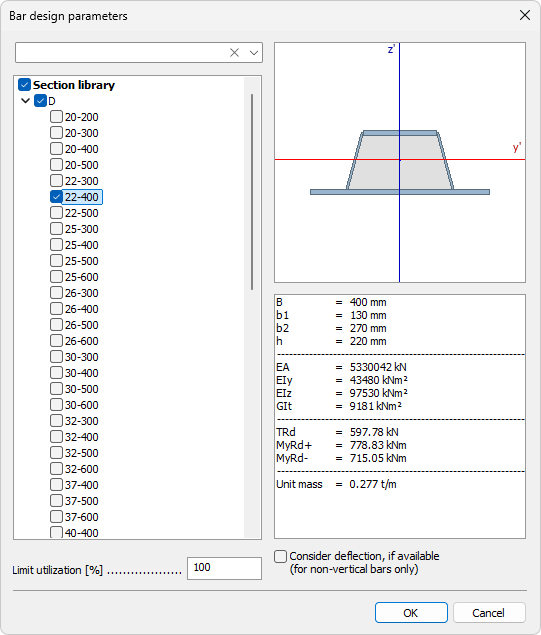
Task: Click the cross-section preview drawing
Action: pos(400,162)
